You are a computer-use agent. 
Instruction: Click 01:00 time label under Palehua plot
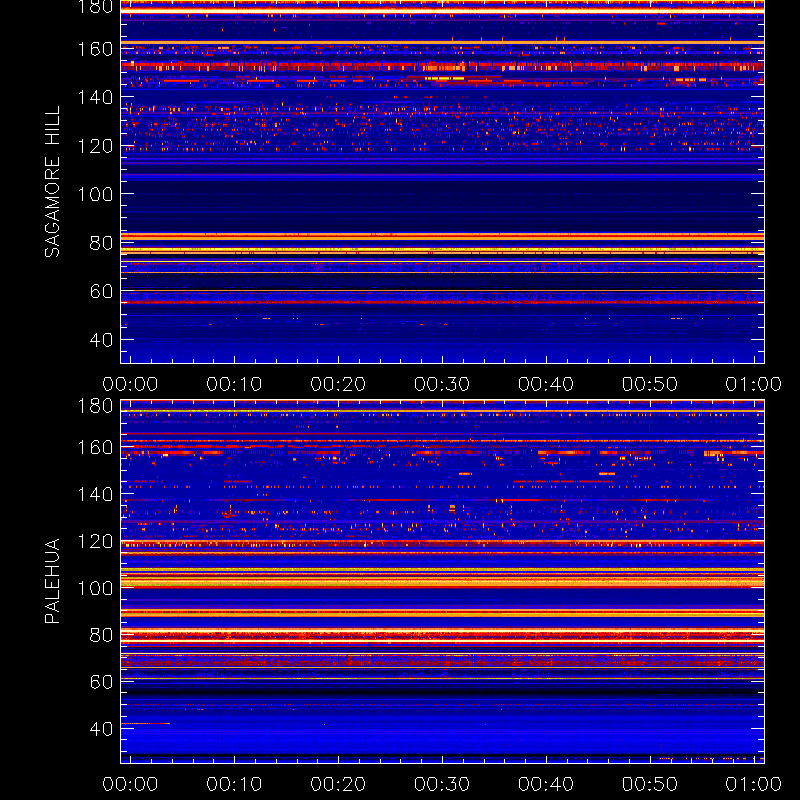[754, 784]
